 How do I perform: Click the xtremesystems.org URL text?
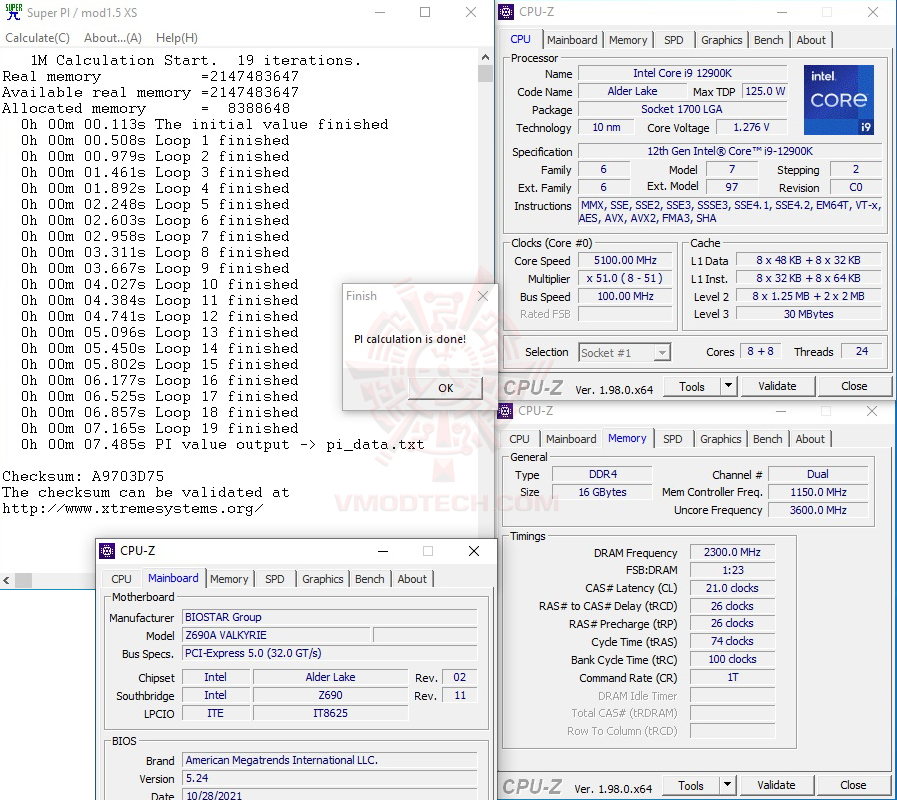[x=133, y=508]
